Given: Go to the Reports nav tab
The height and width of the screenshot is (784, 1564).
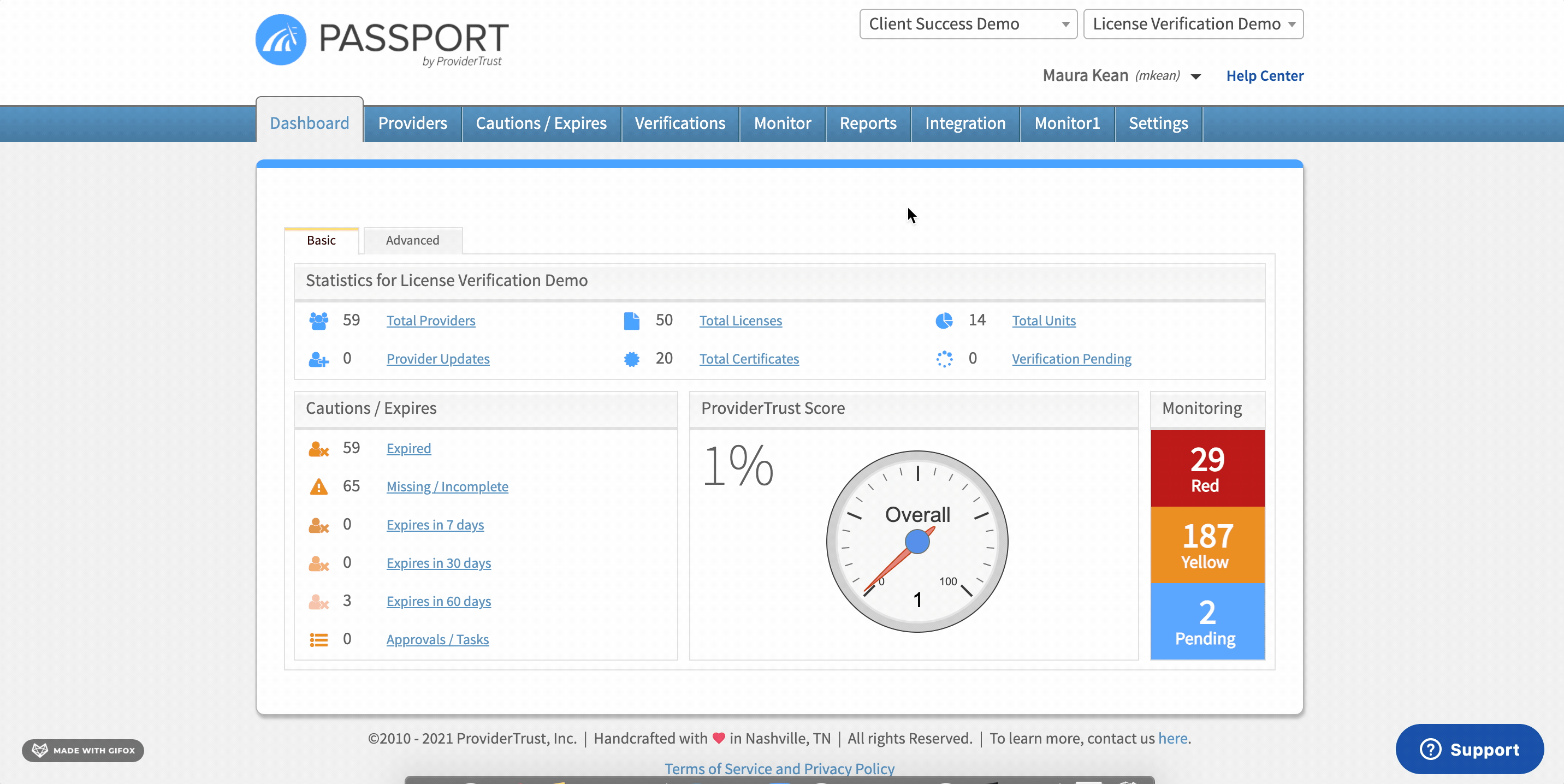Looking at the screenshot, I should [868, 123].
